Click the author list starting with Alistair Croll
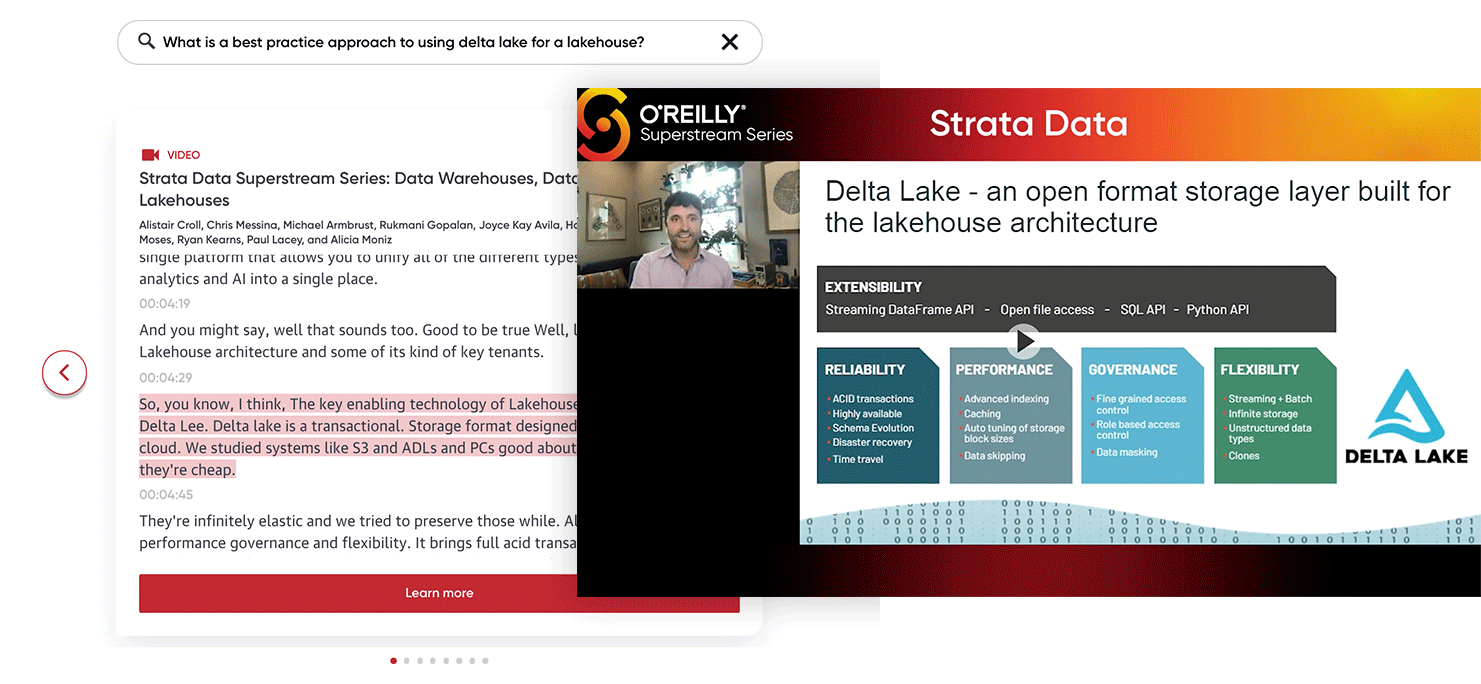 click(x=358, y=232)
